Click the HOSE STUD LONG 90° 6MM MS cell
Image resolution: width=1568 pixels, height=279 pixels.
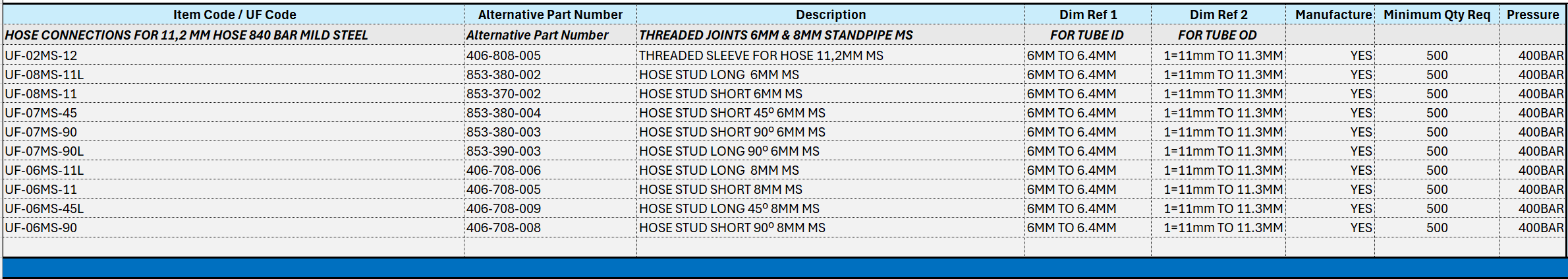pyautogui.click(x=729, y=151)
